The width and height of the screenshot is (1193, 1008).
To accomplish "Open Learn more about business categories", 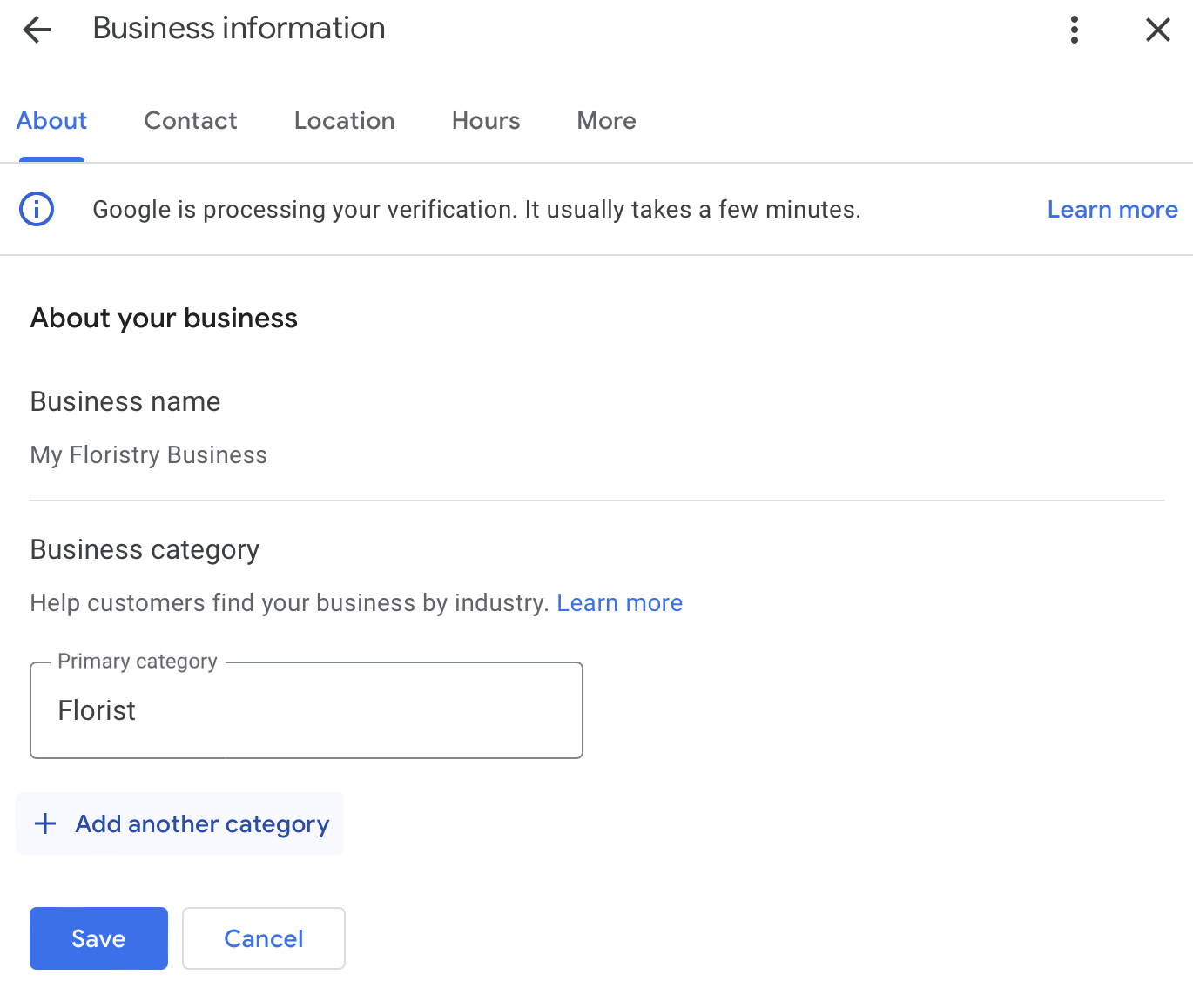I will pos(619,601).
